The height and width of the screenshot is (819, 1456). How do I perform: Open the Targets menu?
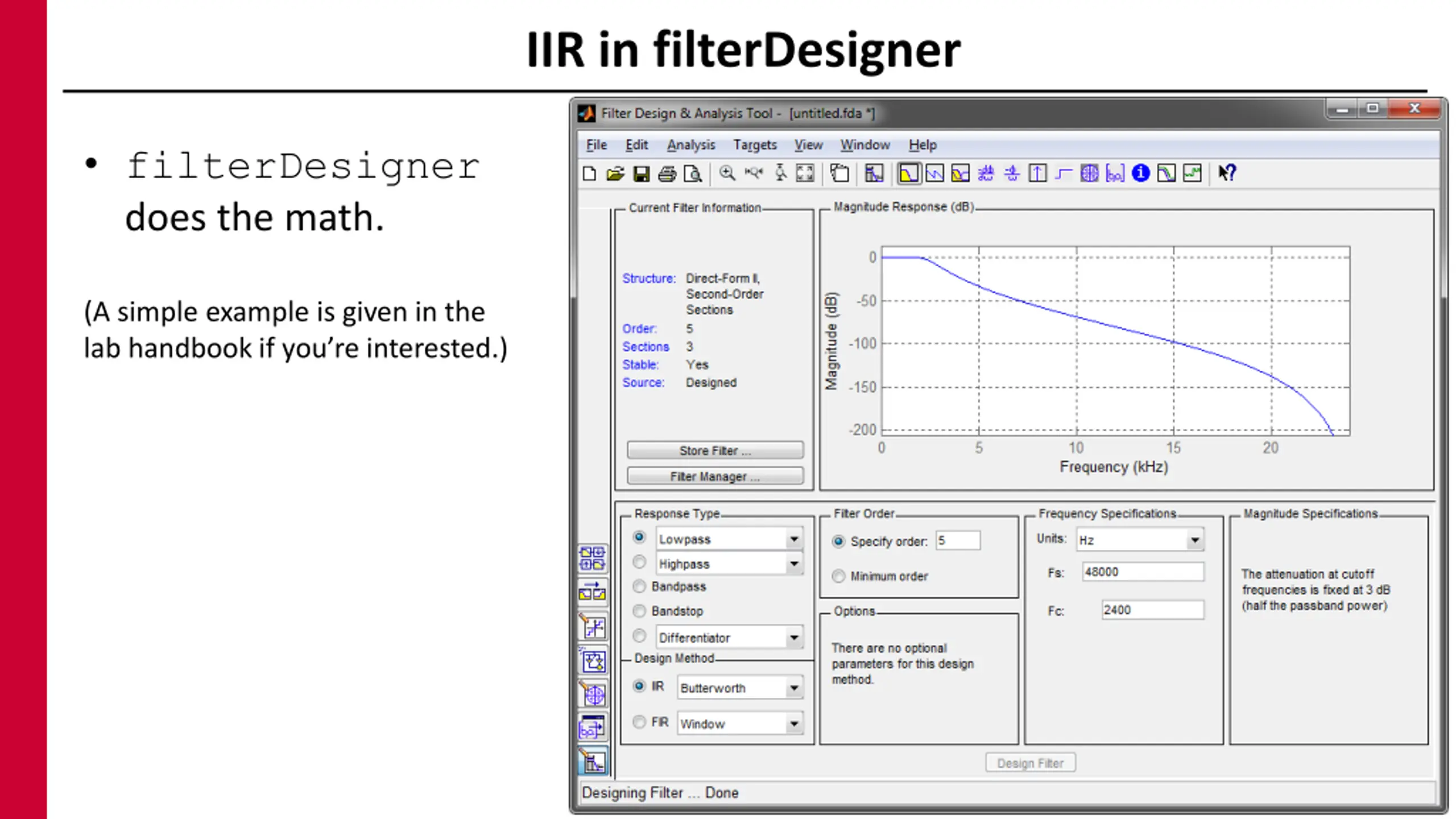(x=755, y=145)
